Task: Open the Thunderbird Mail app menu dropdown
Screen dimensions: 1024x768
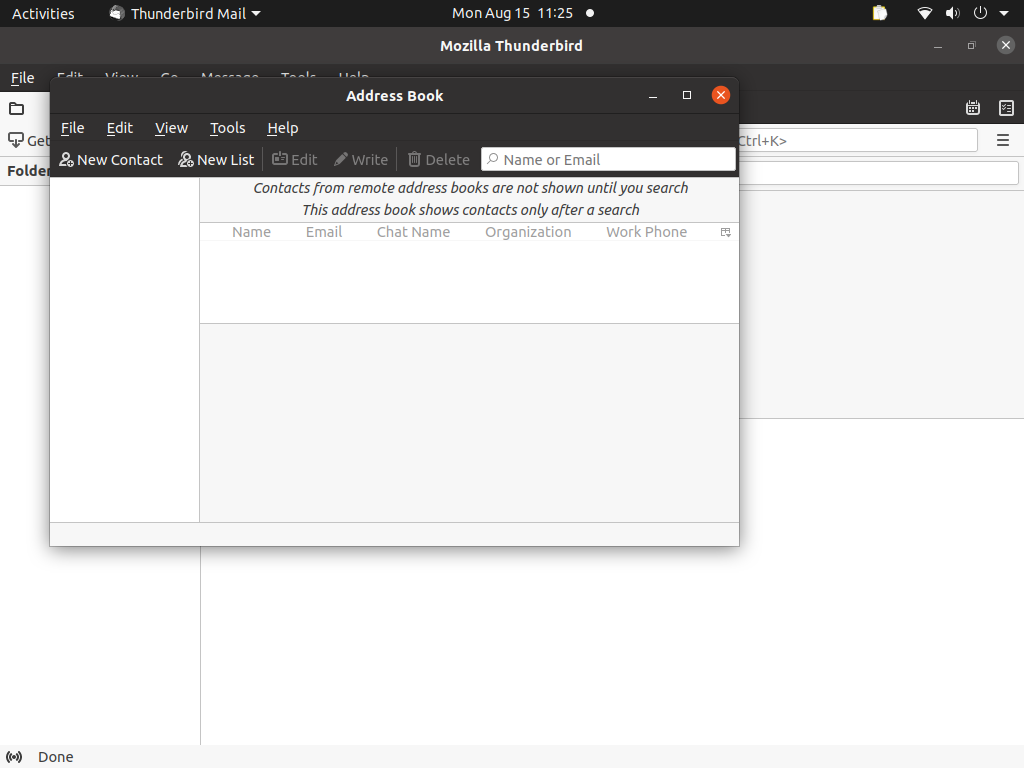Action: (185, 14)
